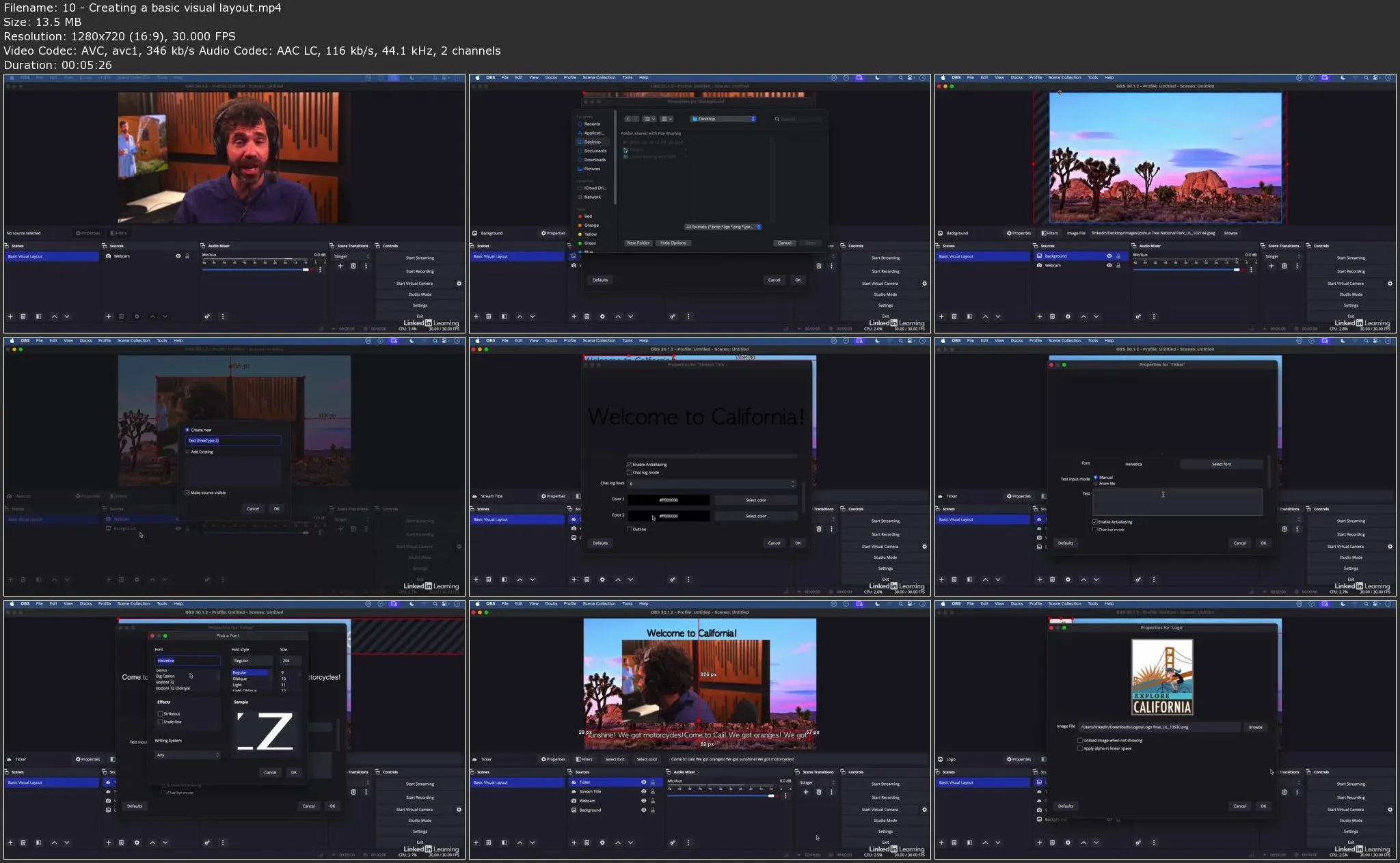Click New Folder in the file dialog
This screenshot has height=863, width=1400.
pyautogui.click(x=638, y=243)
